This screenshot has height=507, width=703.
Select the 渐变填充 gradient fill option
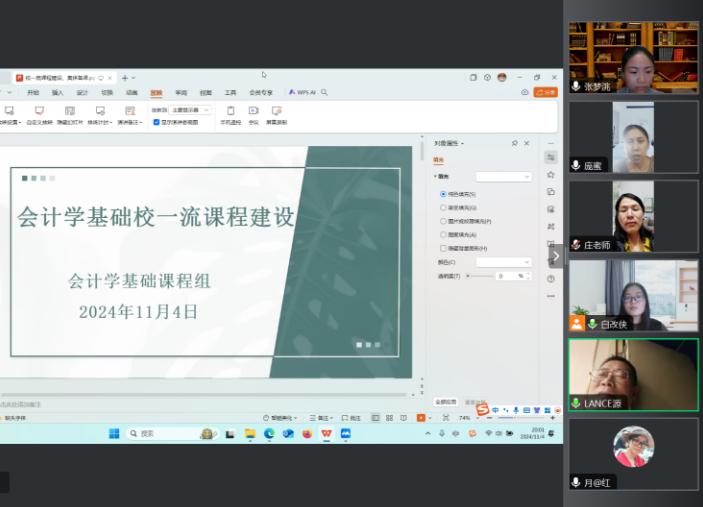coord(443,207)
